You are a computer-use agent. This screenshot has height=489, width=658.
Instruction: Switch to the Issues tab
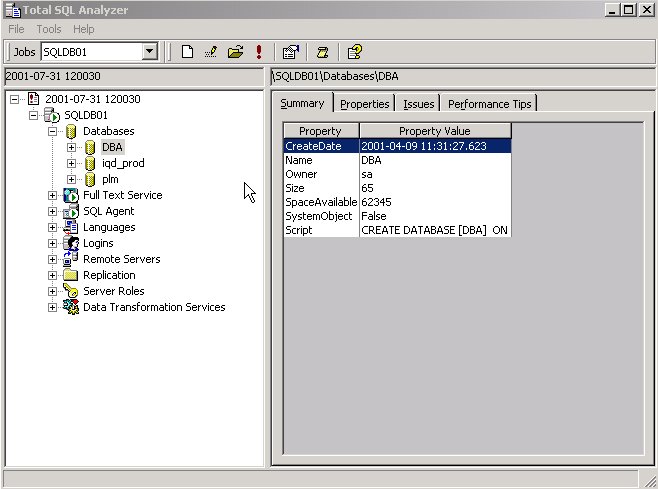click(418, 104)
